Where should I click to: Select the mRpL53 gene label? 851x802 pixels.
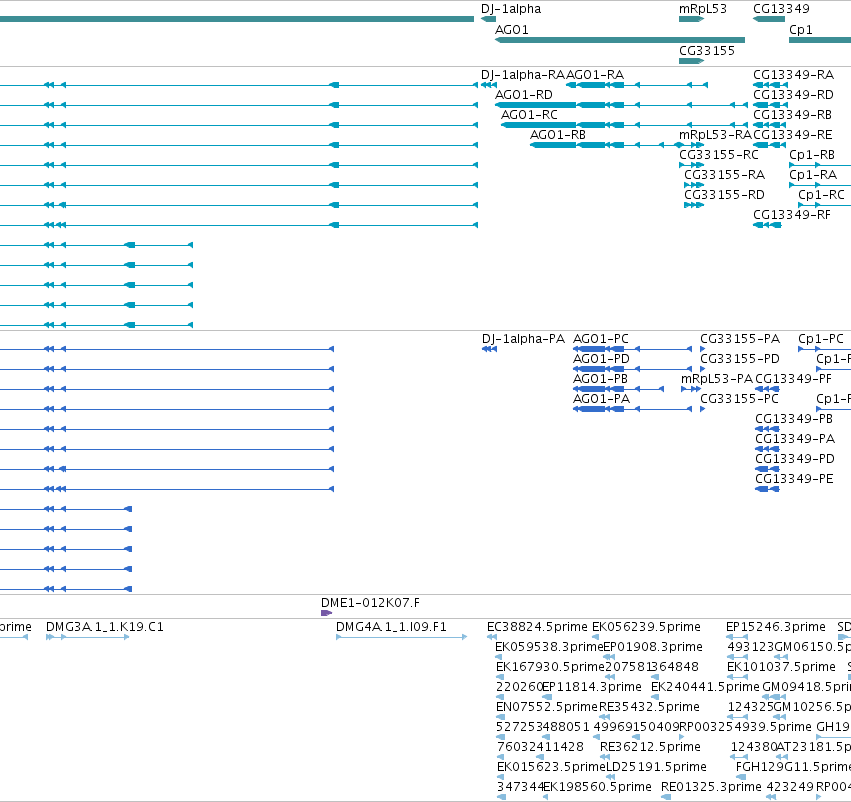702,9
